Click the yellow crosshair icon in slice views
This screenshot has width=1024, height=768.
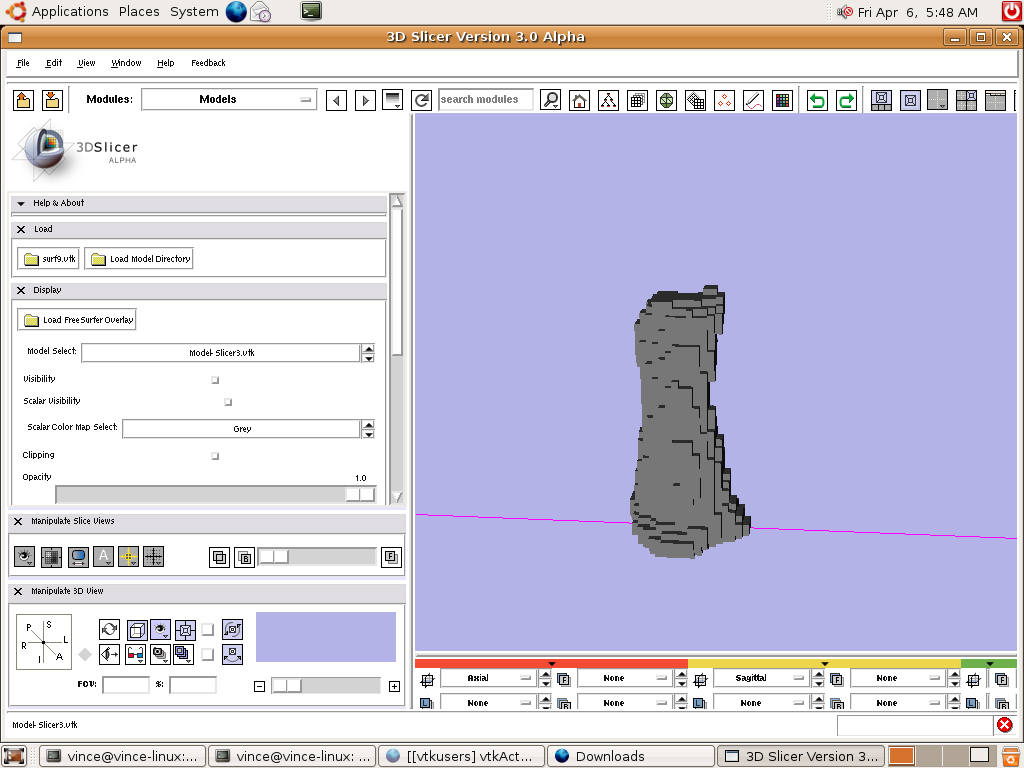tap(128, 557)
